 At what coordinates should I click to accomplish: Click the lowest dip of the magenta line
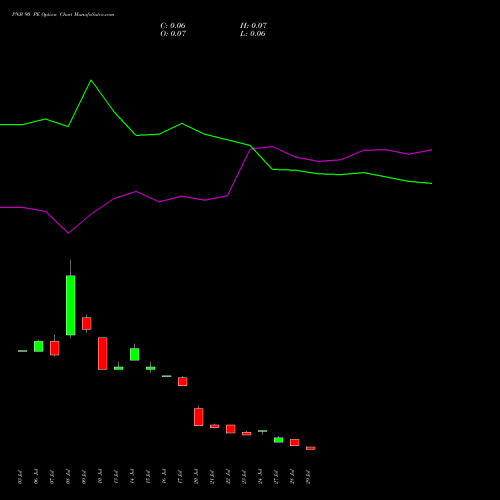(x=68, y=233)
